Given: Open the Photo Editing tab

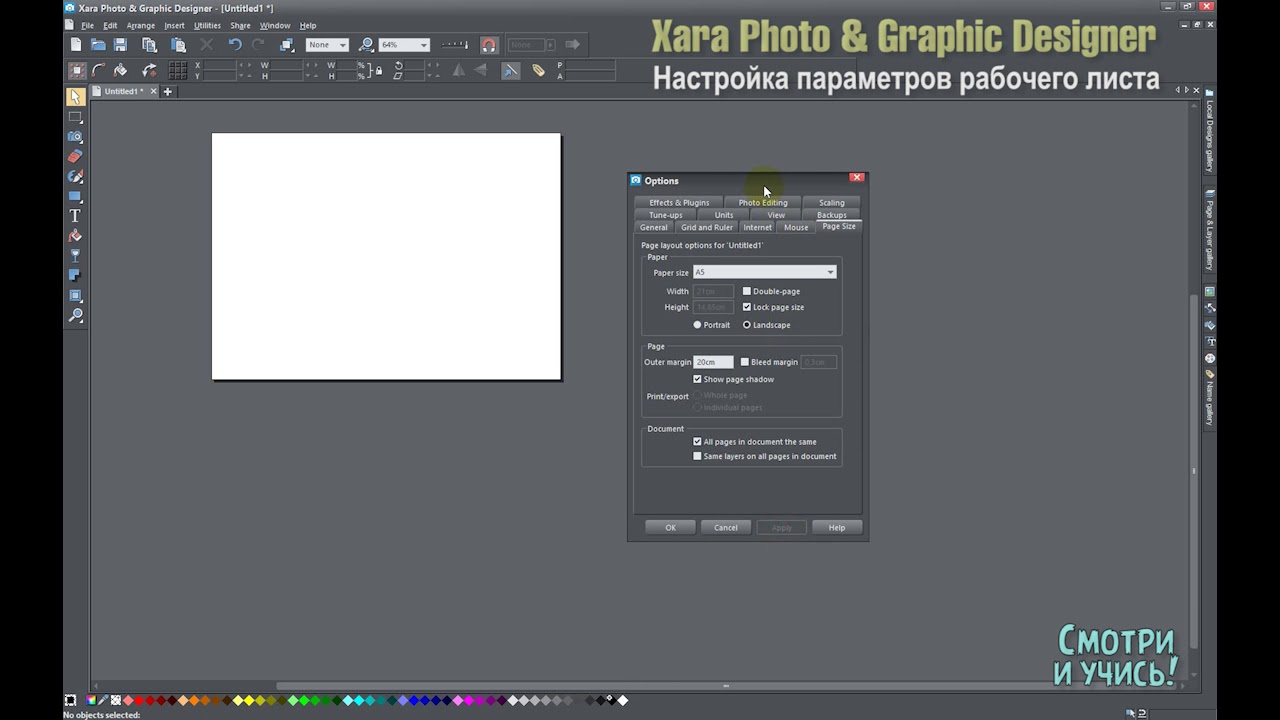Looking at the screenshot, I should [x=763, y=203].
